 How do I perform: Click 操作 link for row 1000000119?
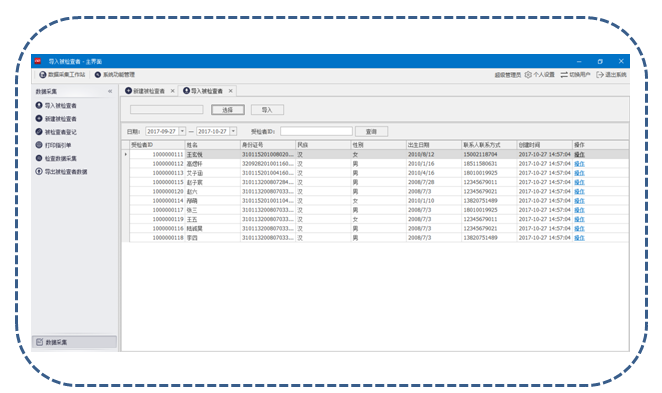[579, 220]
